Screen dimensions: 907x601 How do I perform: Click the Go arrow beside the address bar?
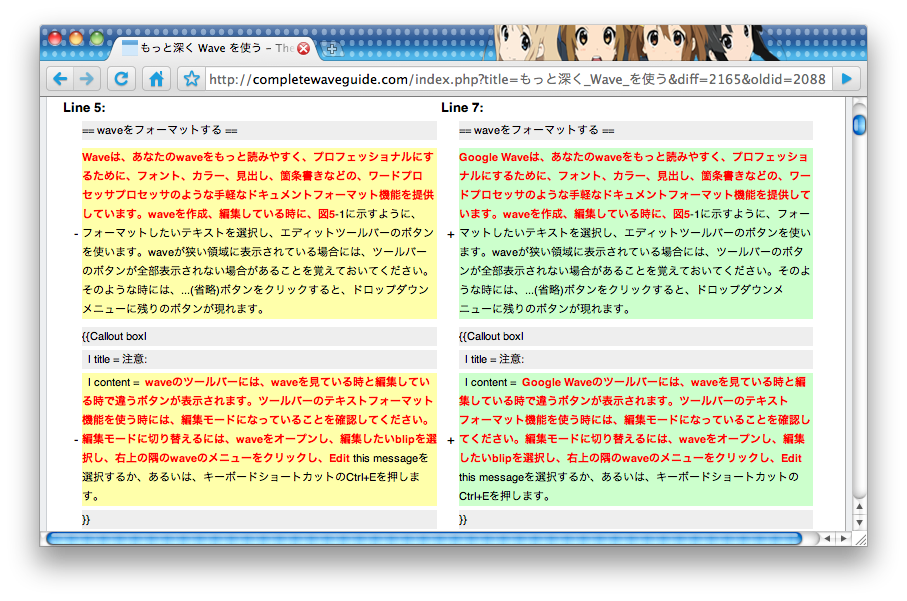point(847,79)
